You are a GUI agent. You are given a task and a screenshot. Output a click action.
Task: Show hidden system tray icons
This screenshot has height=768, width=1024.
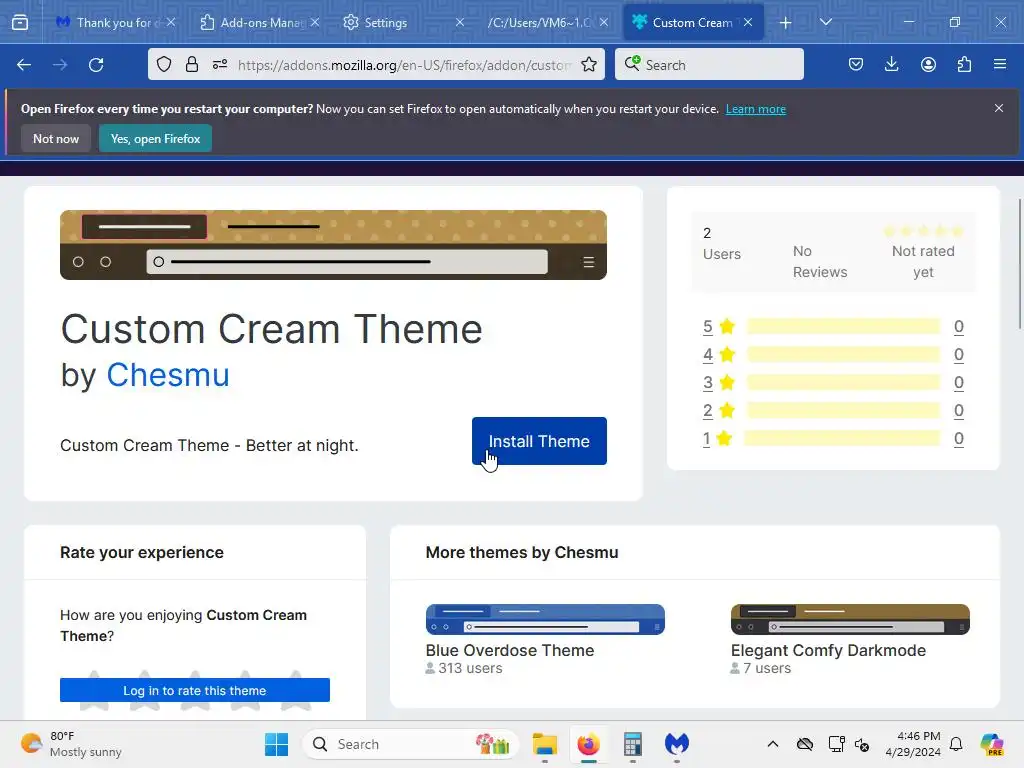pos(773,744)
